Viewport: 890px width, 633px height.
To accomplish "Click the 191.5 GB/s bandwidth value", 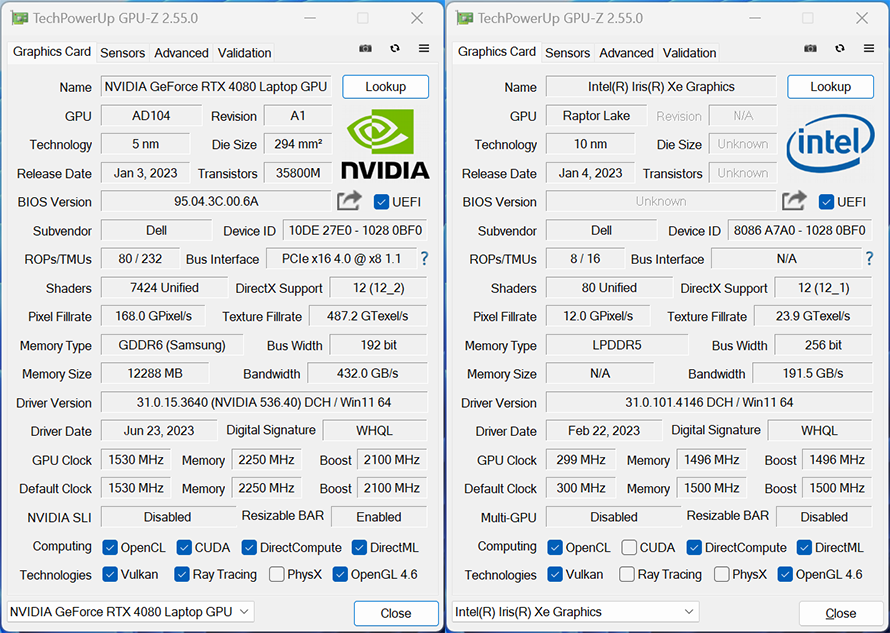I will (812, 374).
